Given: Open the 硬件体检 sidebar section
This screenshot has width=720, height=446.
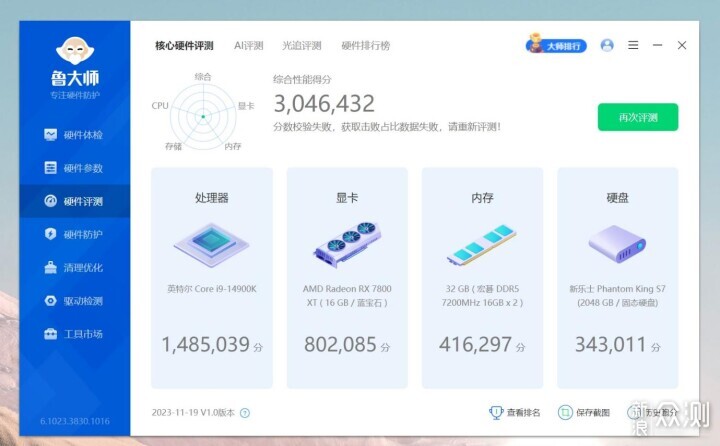Looking at the screenshot, I should click(x=74, y=135).
